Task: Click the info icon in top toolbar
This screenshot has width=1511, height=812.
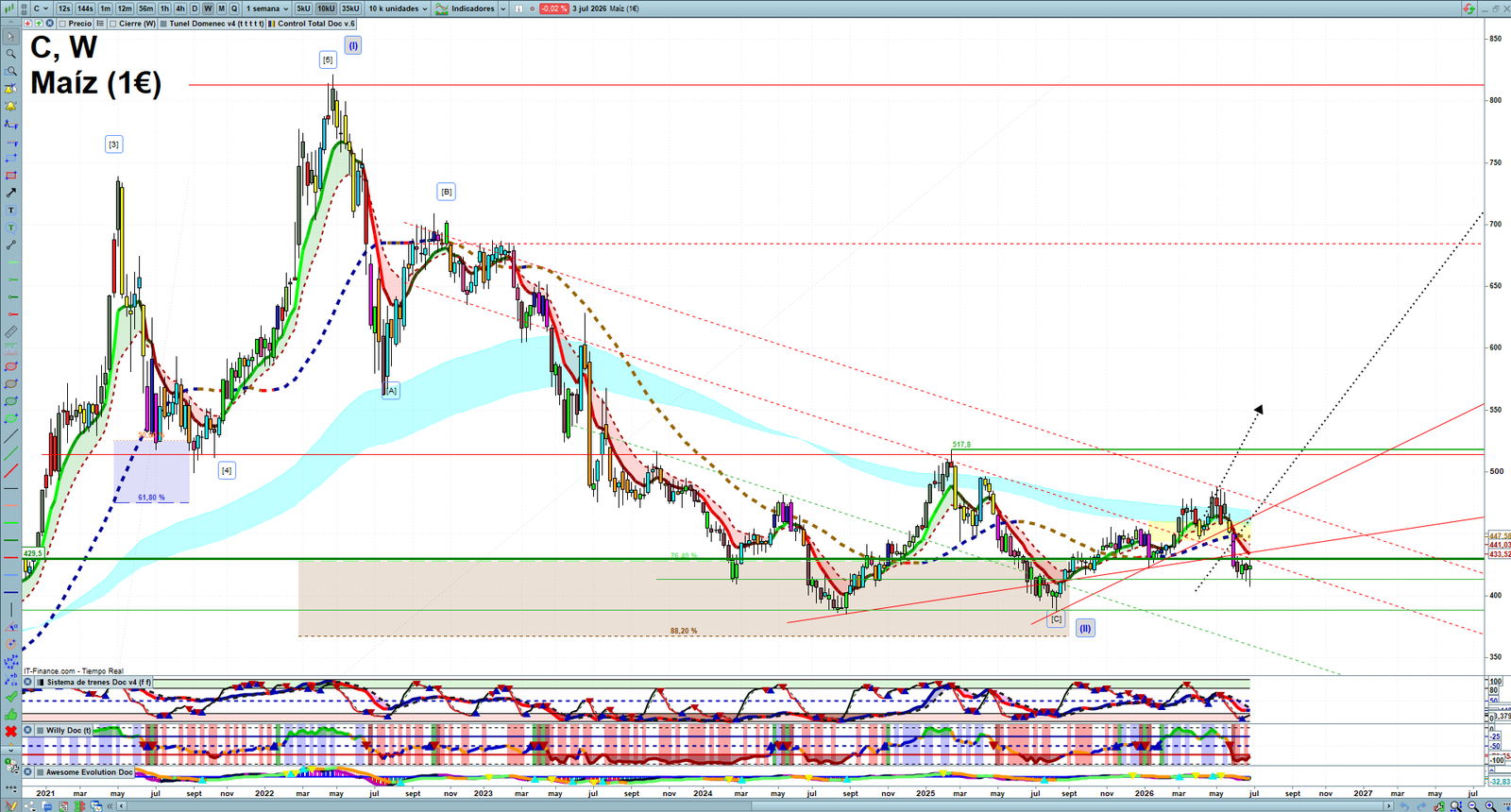Action: pyautogui.click(x=518, y=8)
